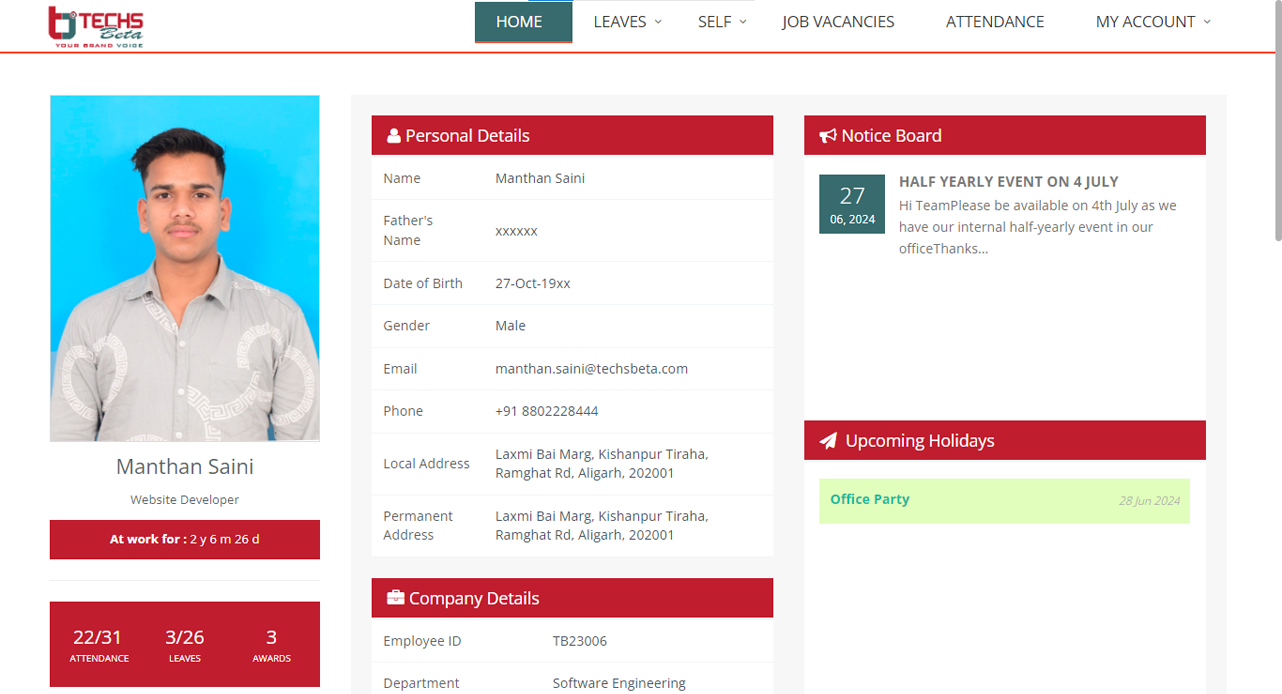1282x694 pixels.
Task: Click the 27 June date badge
Action: 851,204
